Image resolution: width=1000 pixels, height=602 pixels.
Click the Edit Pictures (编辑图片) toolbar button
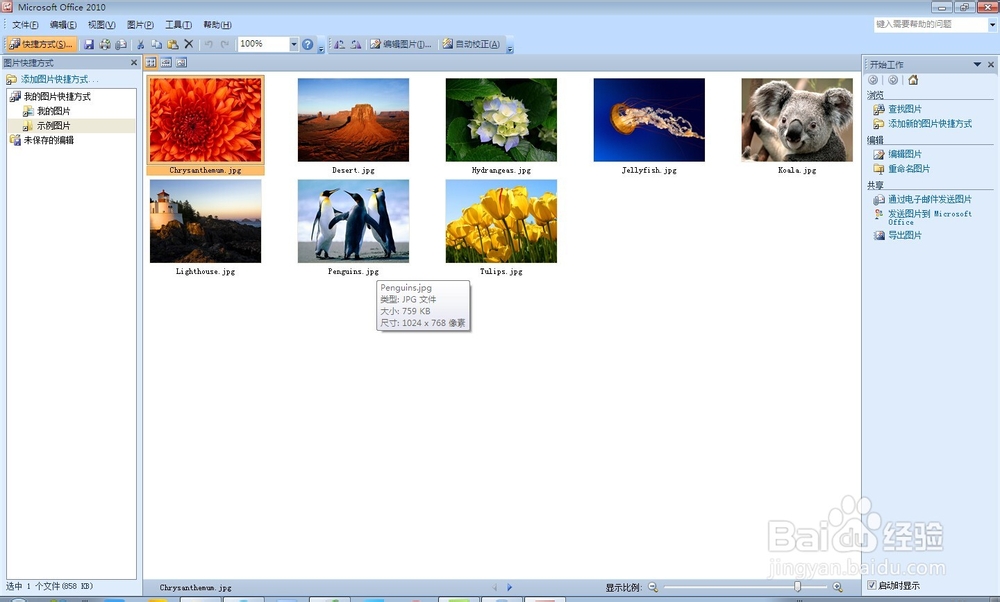coord(401,44)
